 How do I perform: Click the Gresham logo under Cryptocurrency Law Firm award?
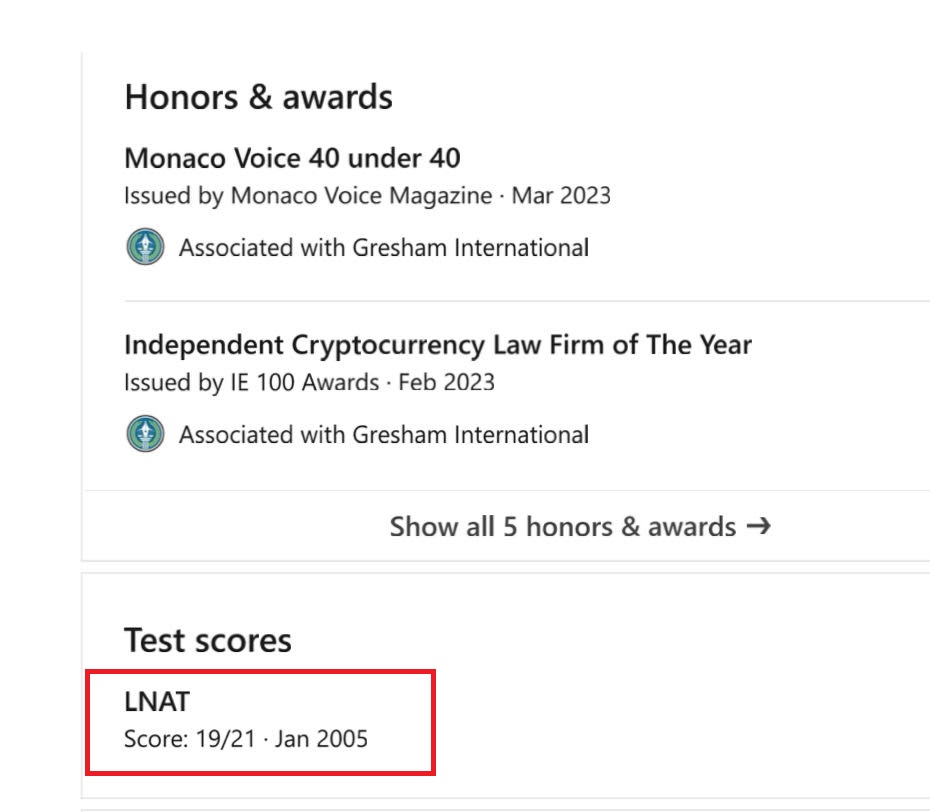145,434
